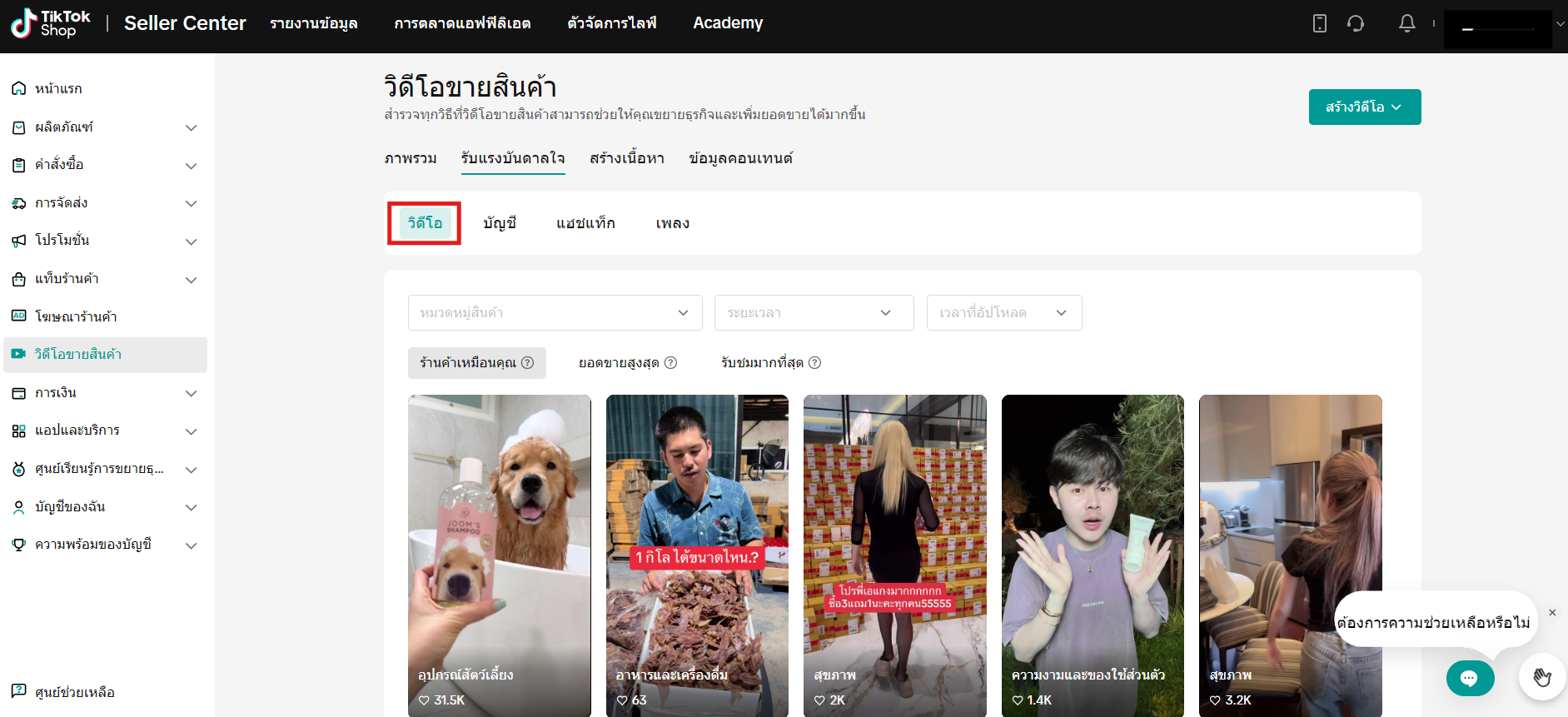The height and width of the screenshot is (717, 1568).
Task: Expand the คำสั่งซื้อ sidebar menu
Action: pos(192,166)
